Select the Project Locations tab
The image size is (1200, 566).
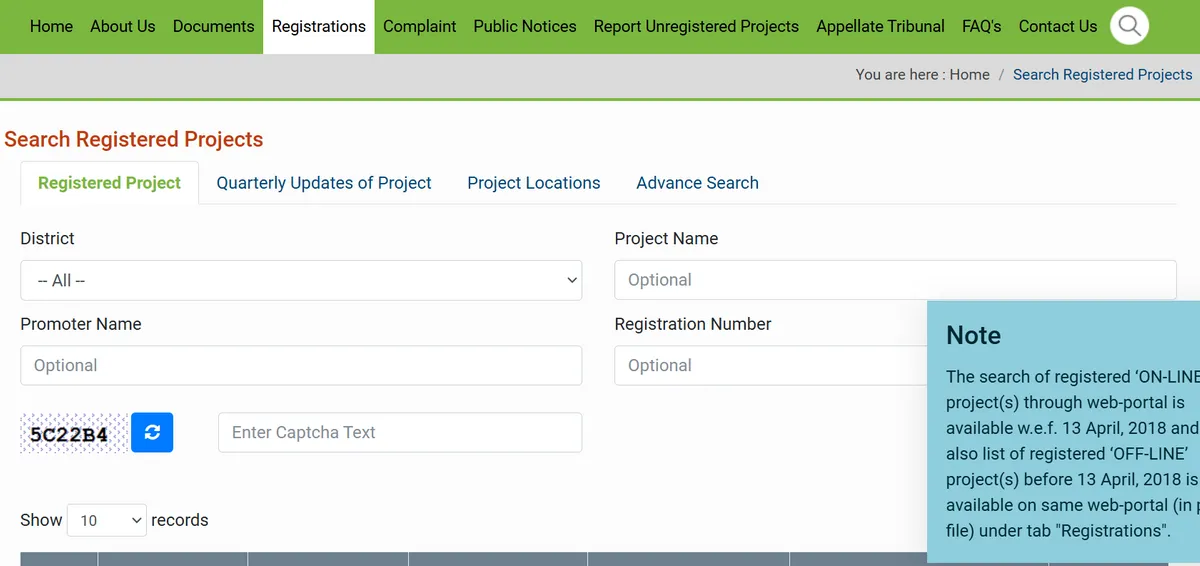point(533,183)
